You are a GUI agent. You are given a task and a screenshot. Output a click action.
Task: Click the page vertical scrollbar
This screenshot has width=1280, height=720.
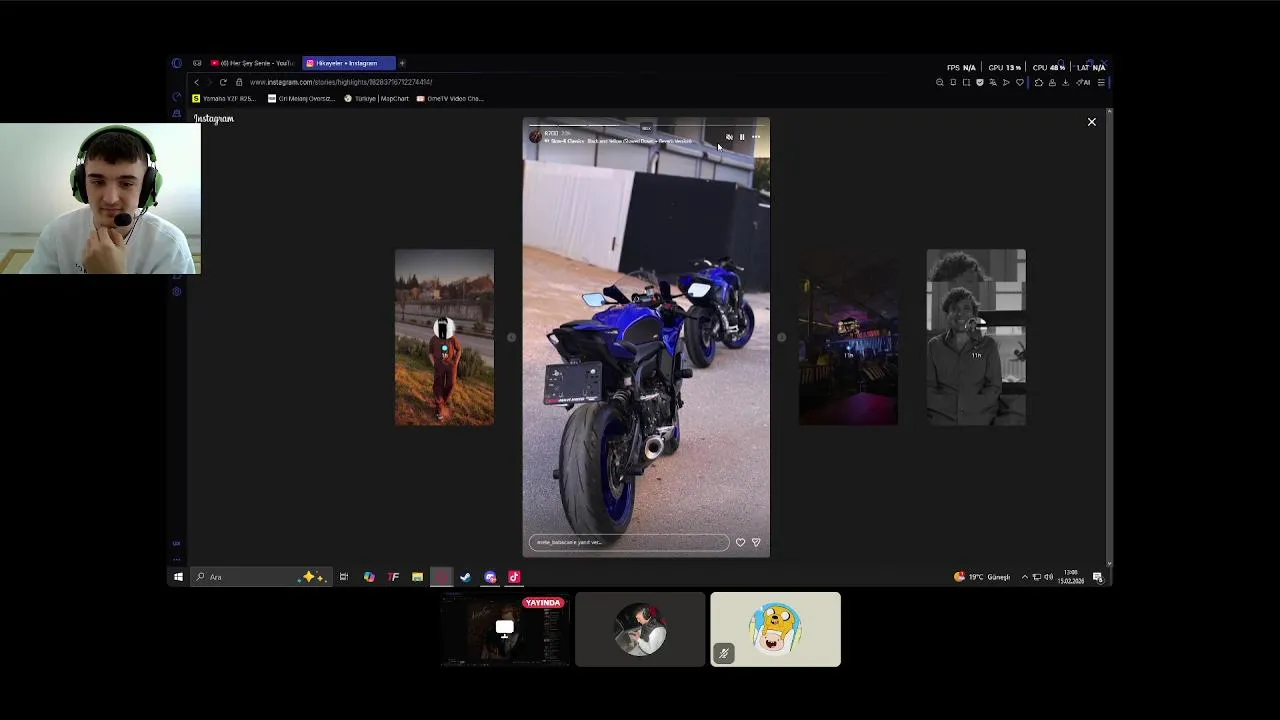[x=1109, y=335]
